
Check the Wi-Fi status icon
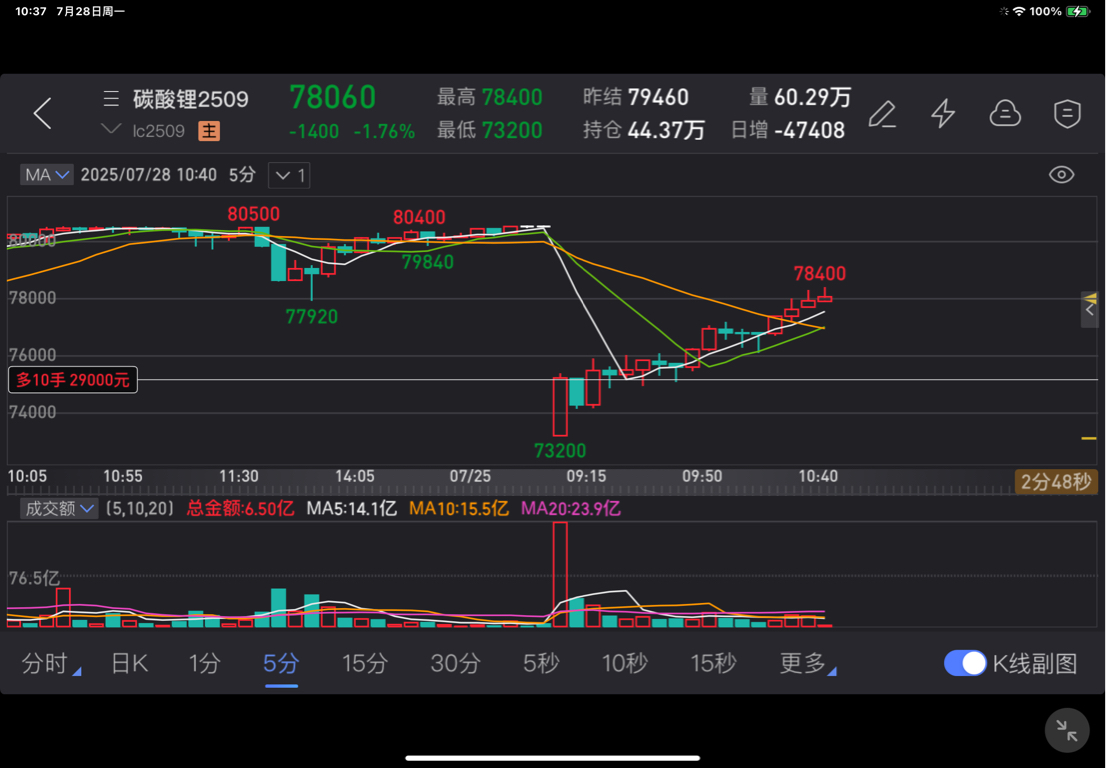[1019, 11]
